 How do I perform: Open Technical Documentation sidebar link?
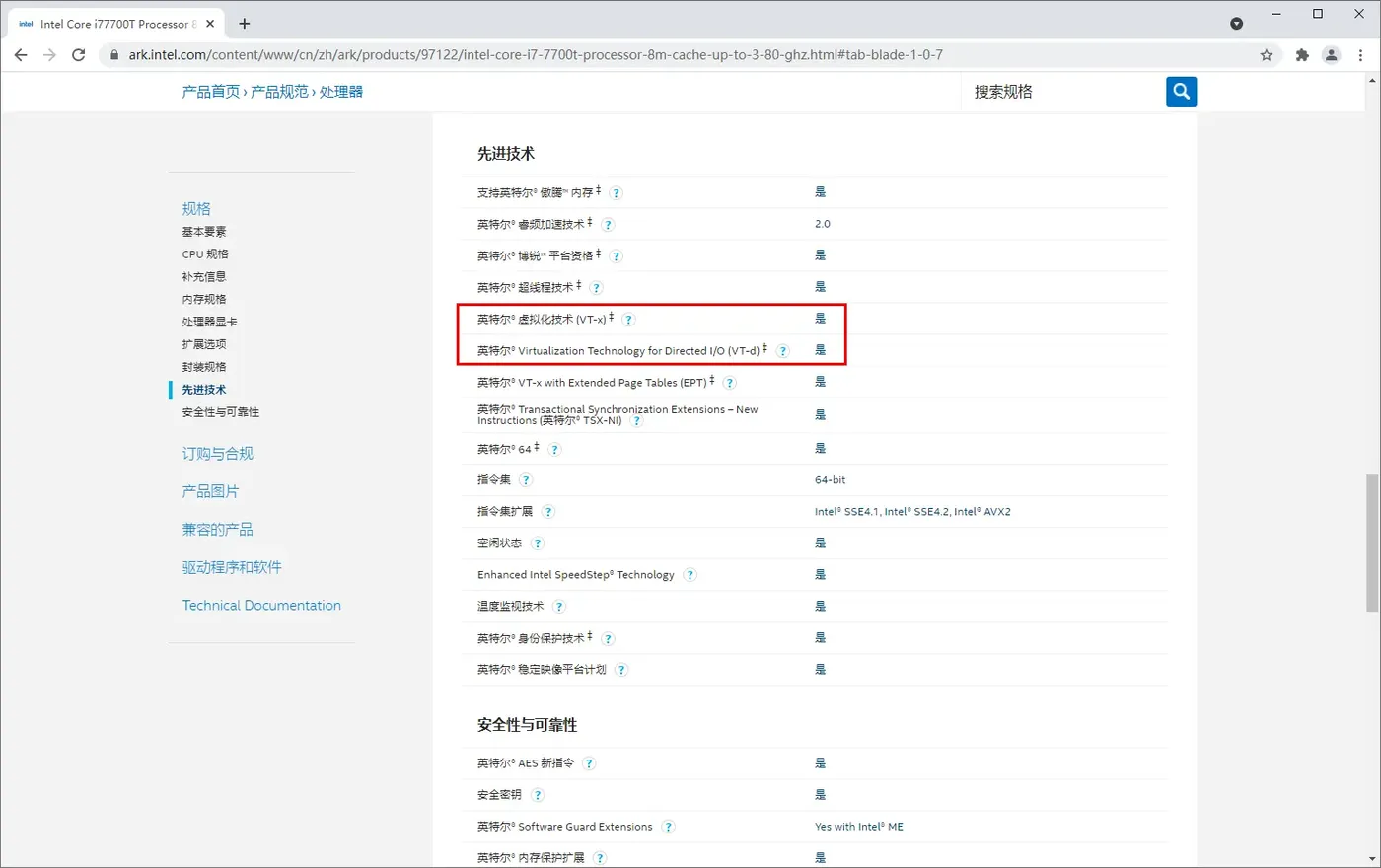click(261, 606)
